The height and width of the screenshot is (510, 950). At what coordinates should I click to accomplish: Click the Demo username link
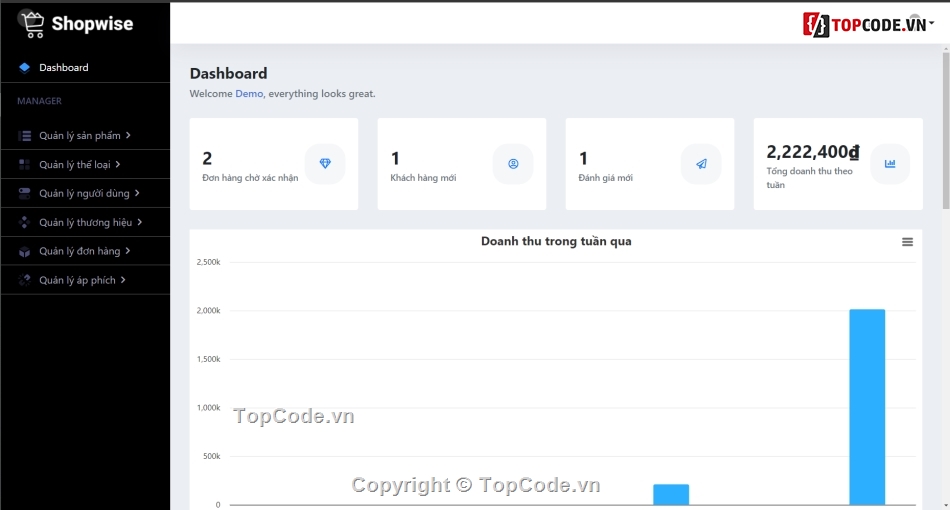click(x=249, y=94)
